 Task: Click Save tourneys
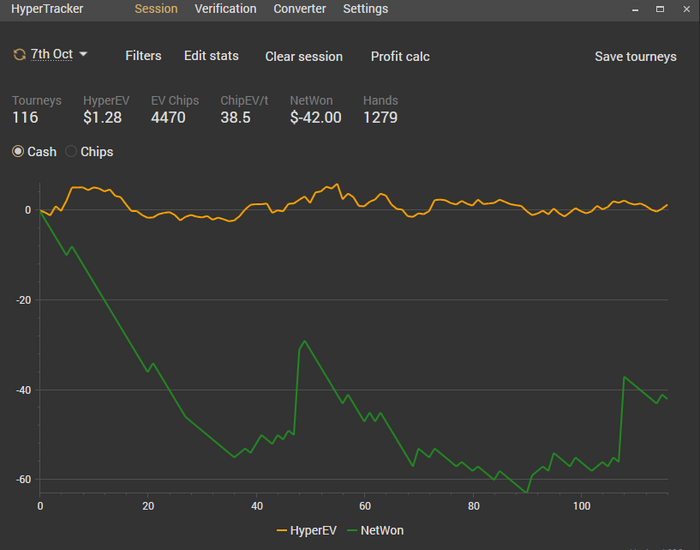pos(635,57)
